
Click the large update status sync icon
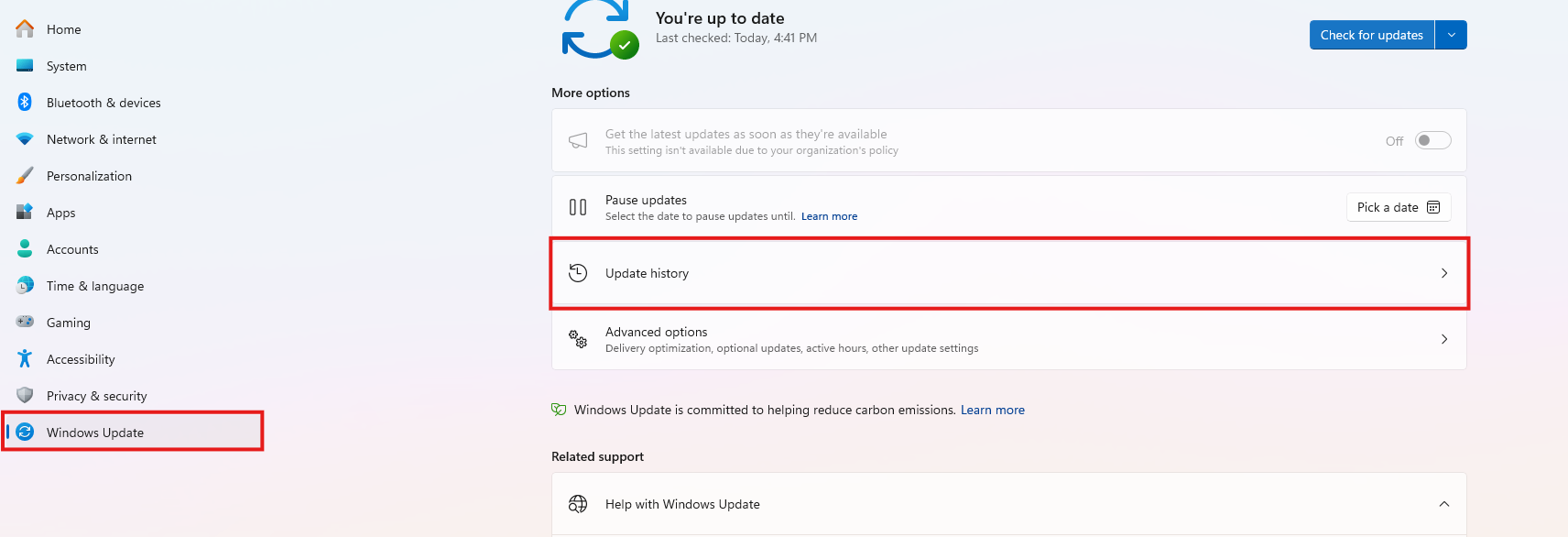tap(600, 28)
